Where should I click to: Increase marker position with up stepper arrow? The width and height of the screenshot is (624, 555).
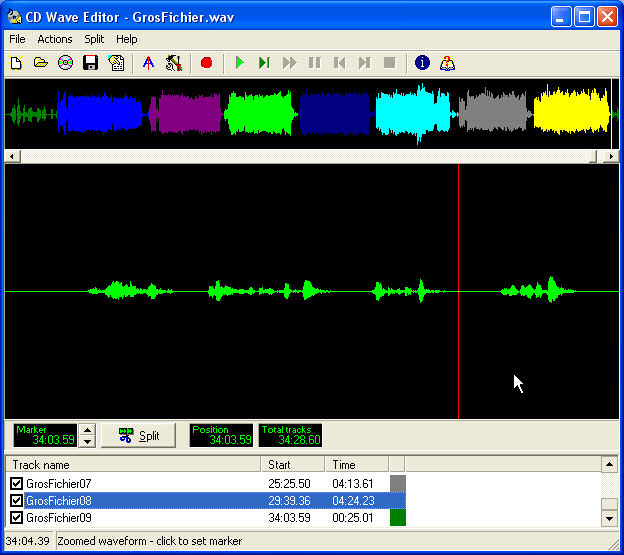tap(87, 429)
